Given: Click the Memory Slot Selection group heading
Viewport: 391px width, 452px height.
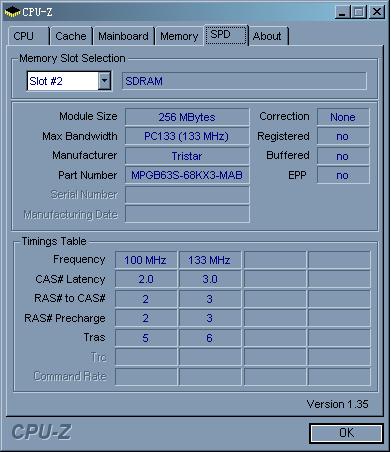Looking at the screenshot, I should pyautogui.click(x=72, y=58).
